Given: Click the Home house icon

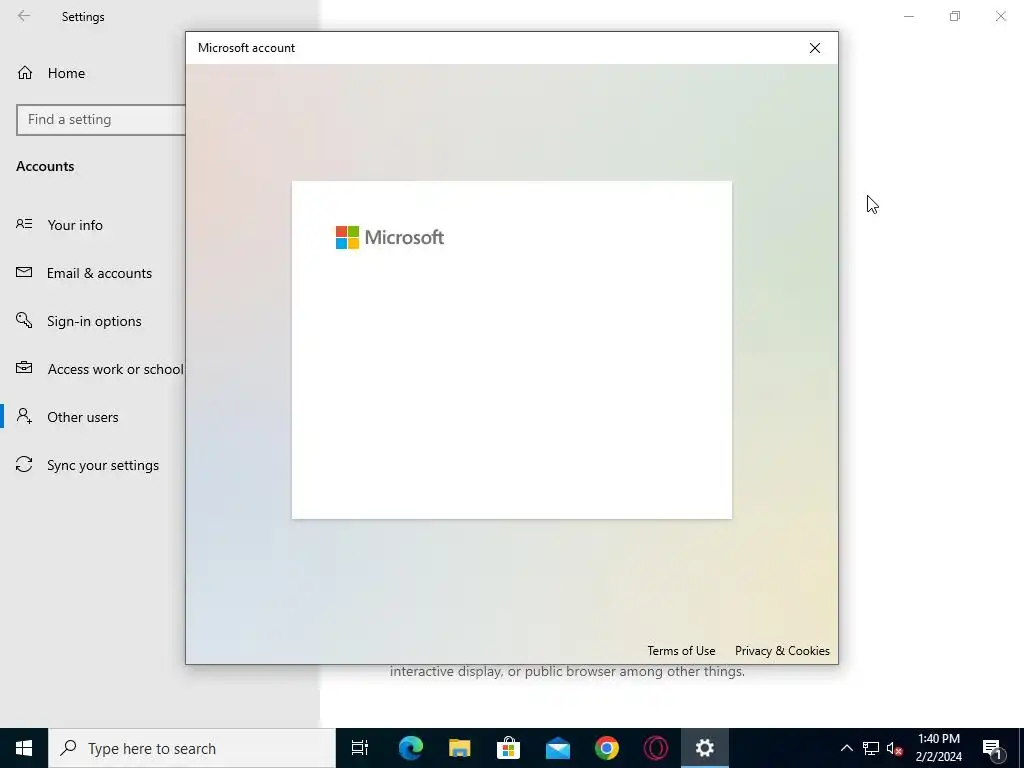Looking at the screenshot, I should tap(25, 72).
